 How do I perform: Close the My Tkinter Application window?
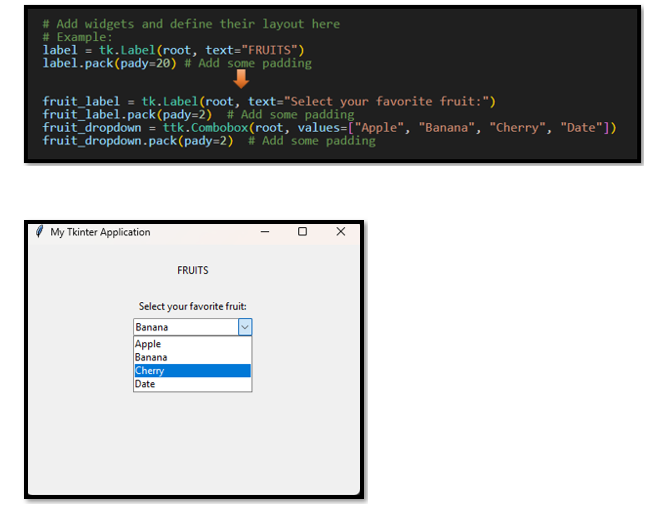[341, 232]
